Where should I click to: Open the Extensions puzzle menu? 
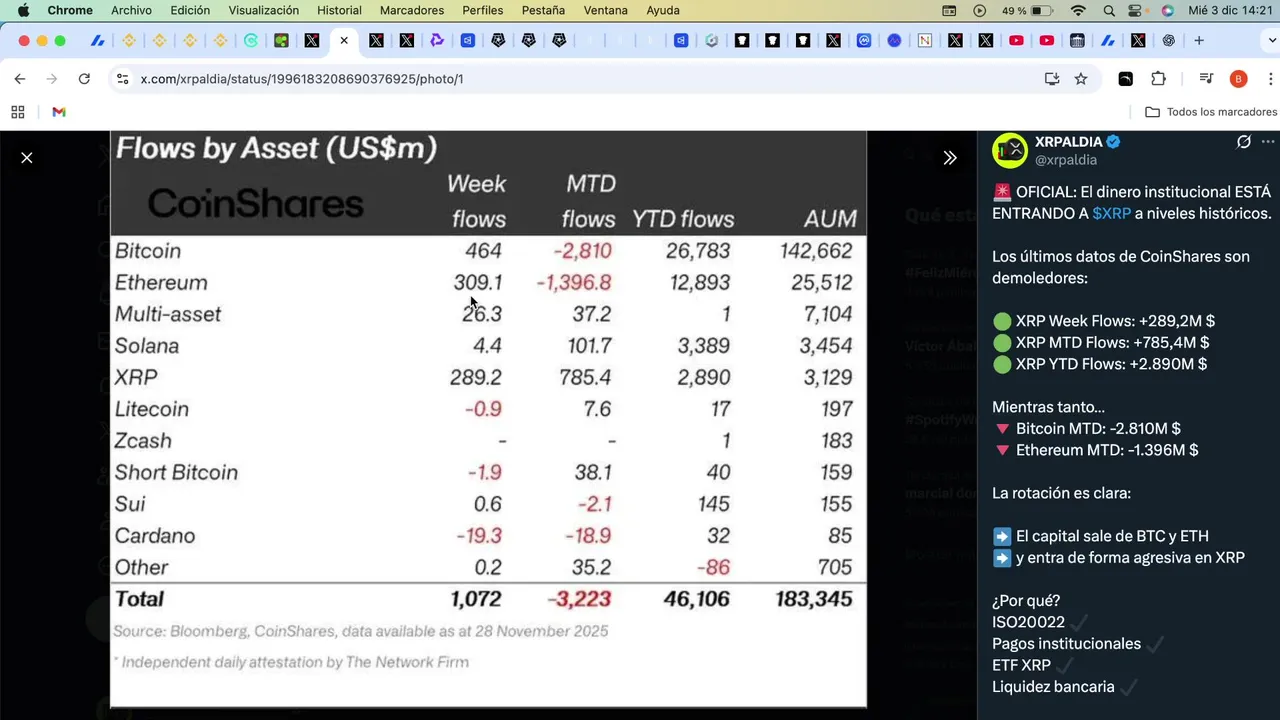(1159, 79)
